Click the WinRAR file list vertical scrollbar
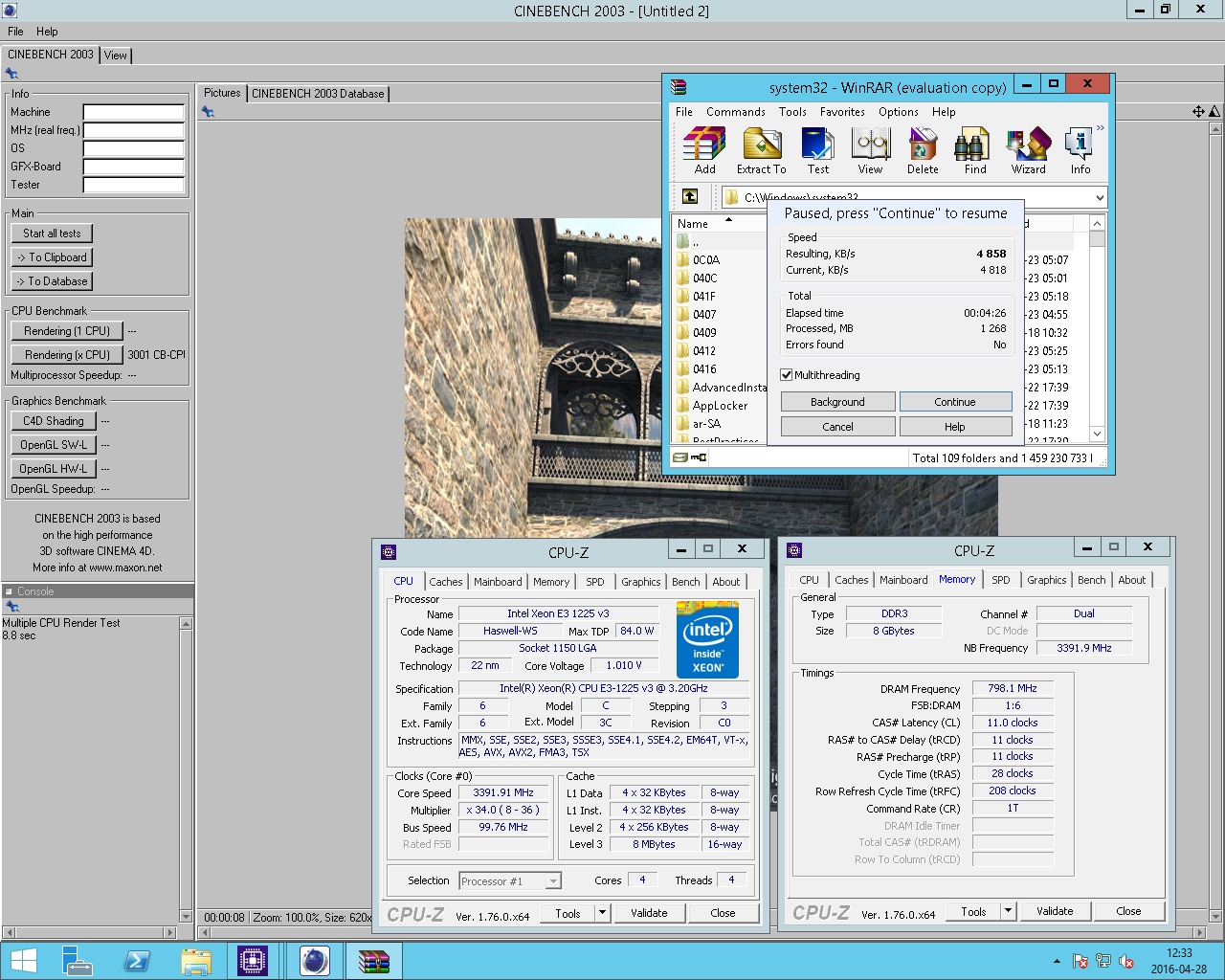 point(1097,328)
